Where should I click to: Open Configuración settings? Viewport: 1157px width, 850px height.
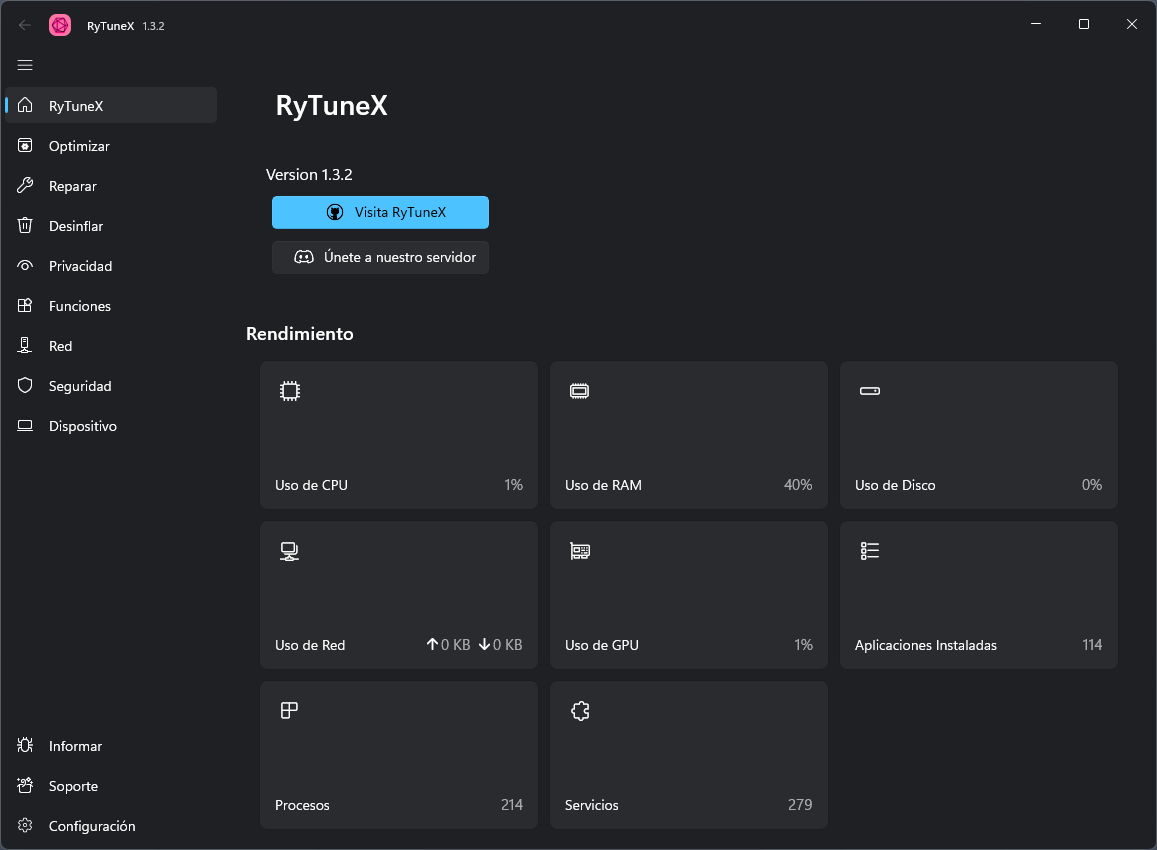[91, 826]
